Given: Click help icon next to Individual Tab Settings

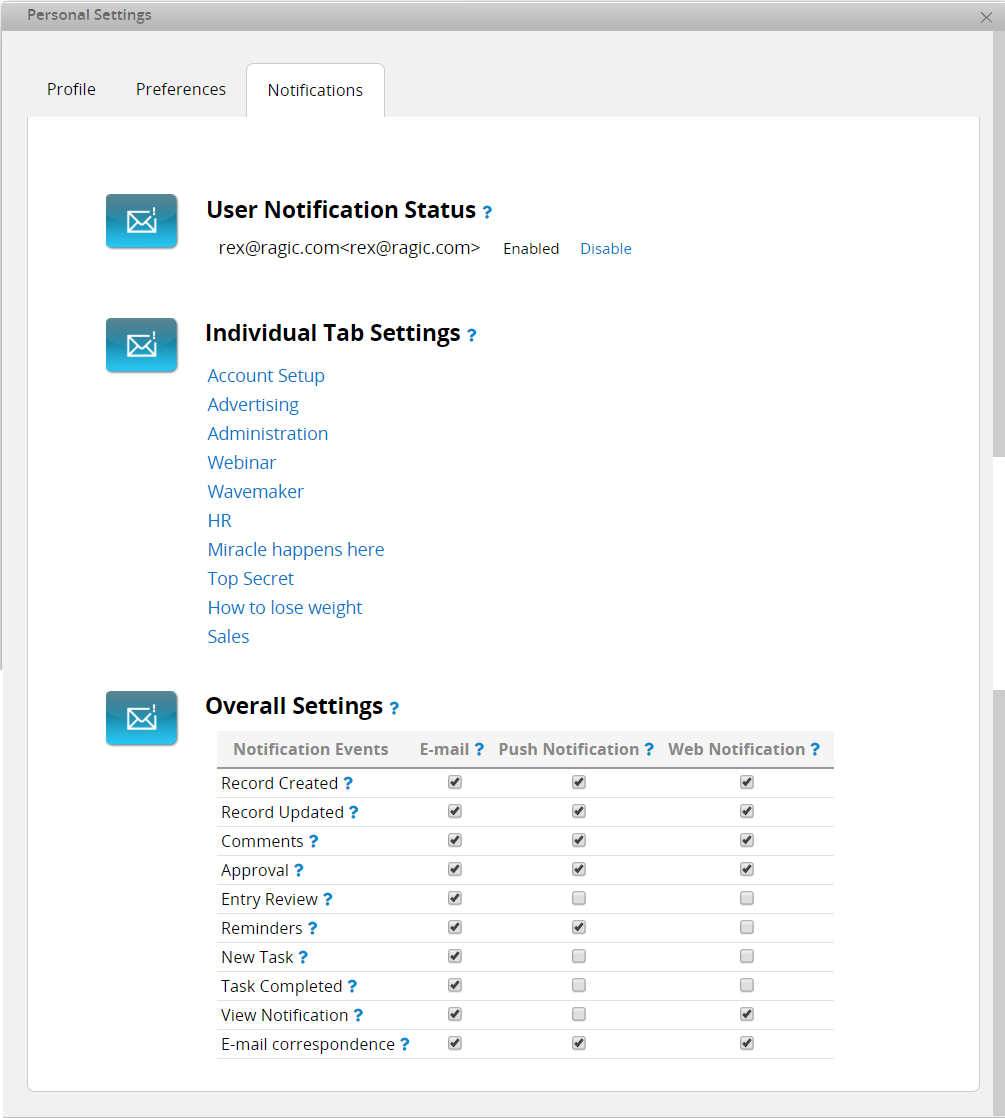Looking at the screenshot, I should tap(471, 334).
